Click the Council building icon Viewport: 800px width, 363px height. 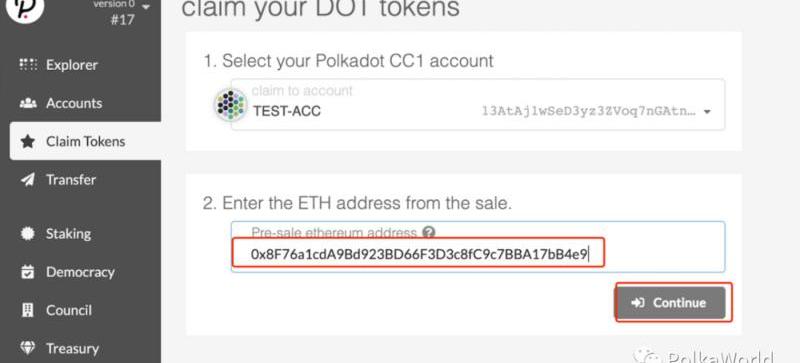28,310
